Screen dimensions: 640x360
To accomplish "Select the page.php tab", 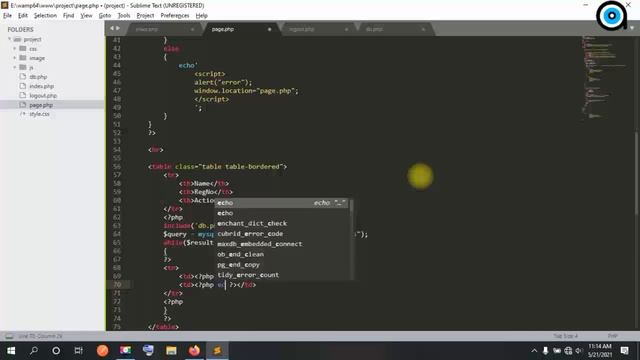I will coord(241,29).
